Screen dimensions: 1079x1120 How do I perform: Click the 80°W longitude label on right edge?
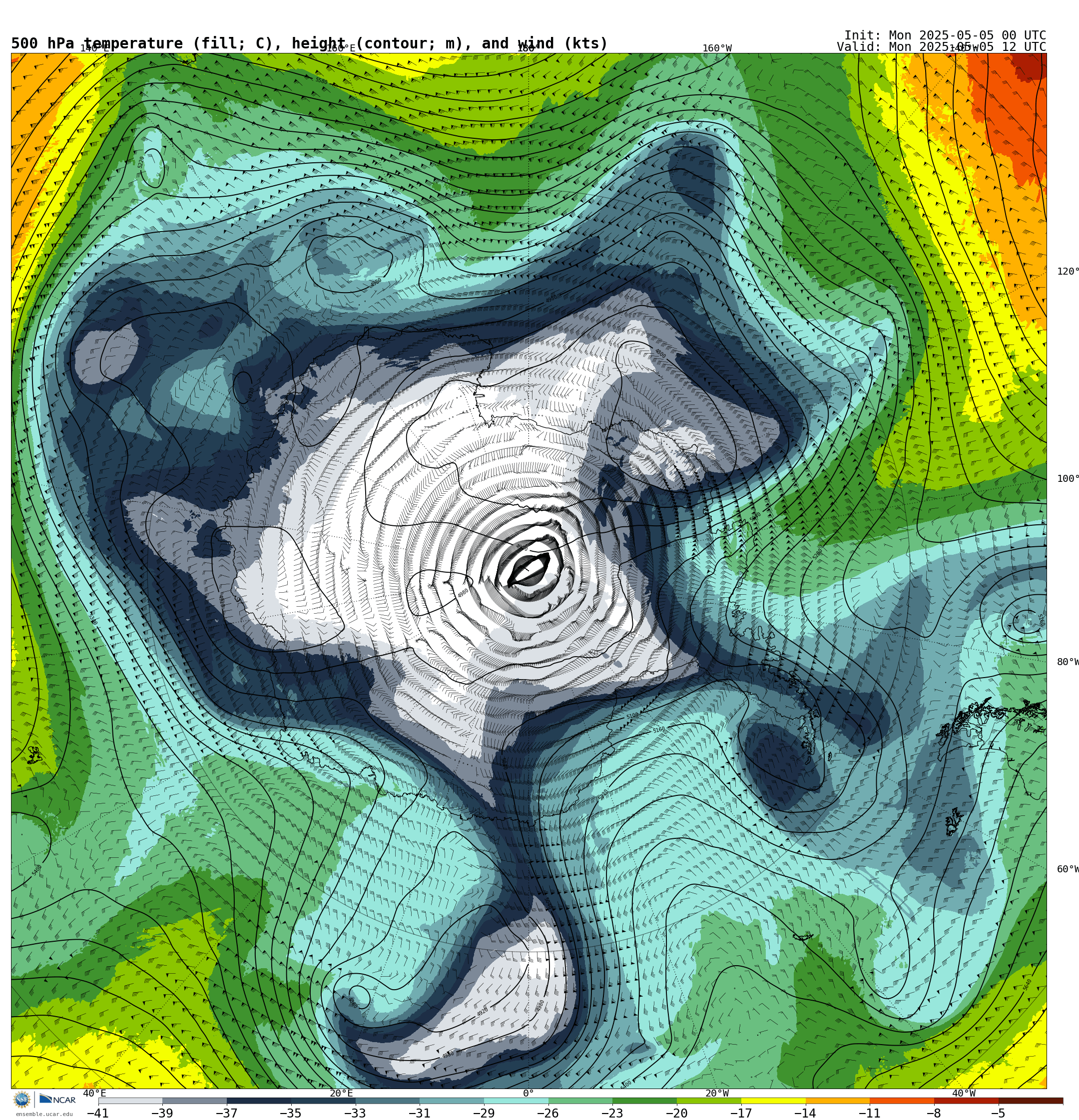click(x=1068, y=662)
